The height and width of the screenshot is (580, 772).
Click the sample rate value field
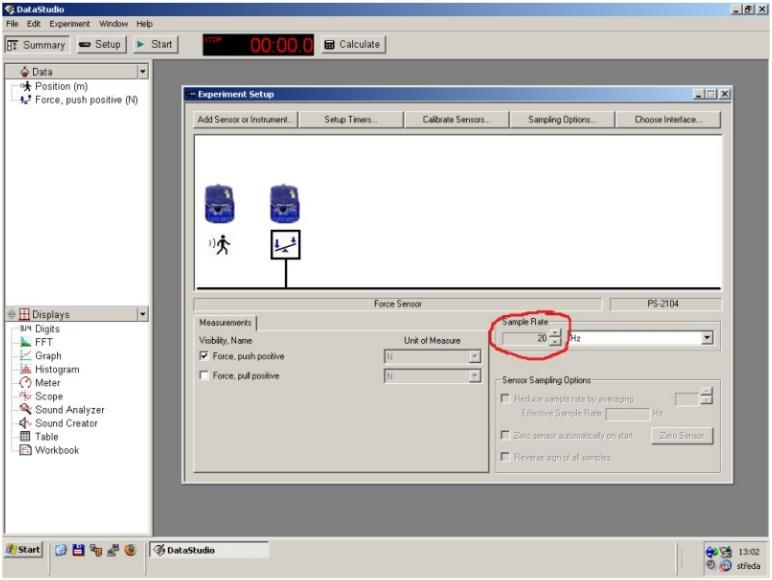[525, 338]
